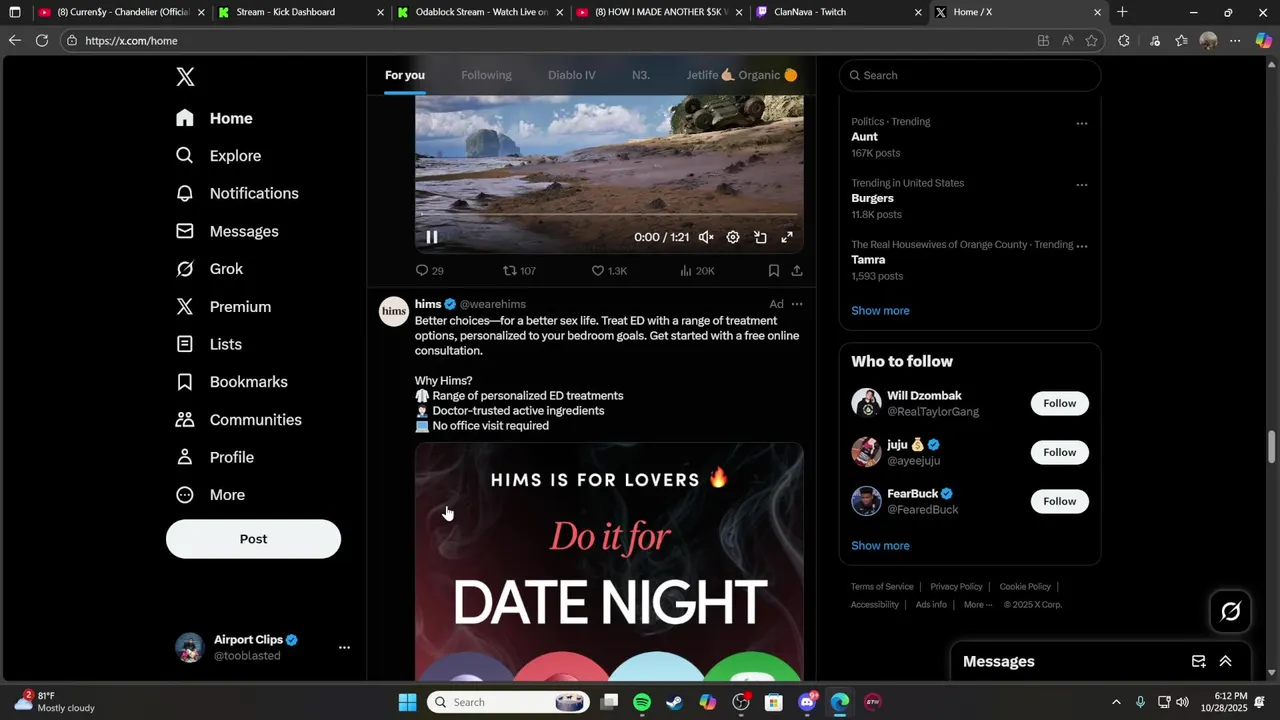
Task: Open Grok from the sidebar
Action: tap(209, 269)
